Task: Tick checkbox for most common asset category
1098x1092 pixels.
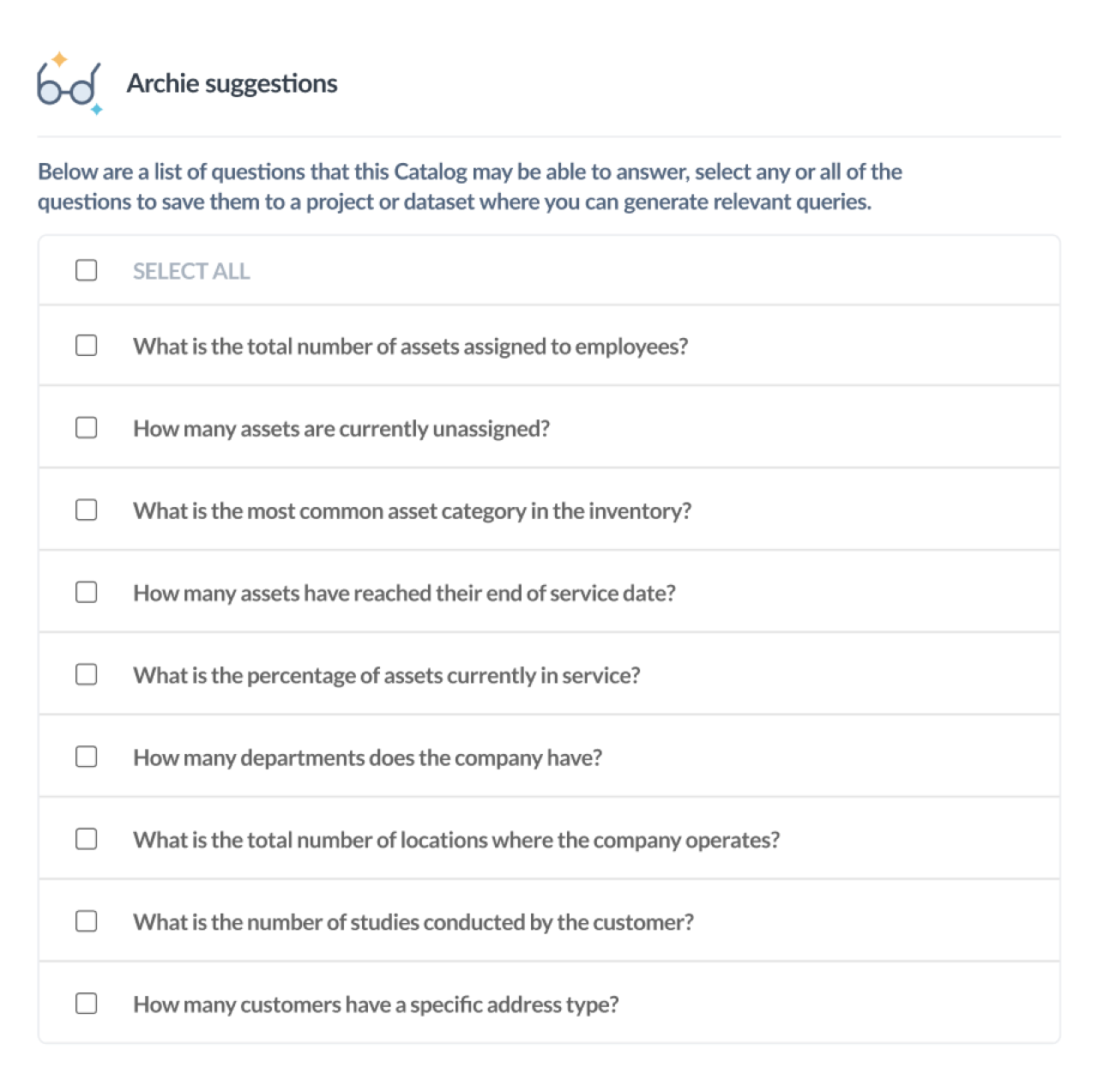Action: (x=86, y=510)
